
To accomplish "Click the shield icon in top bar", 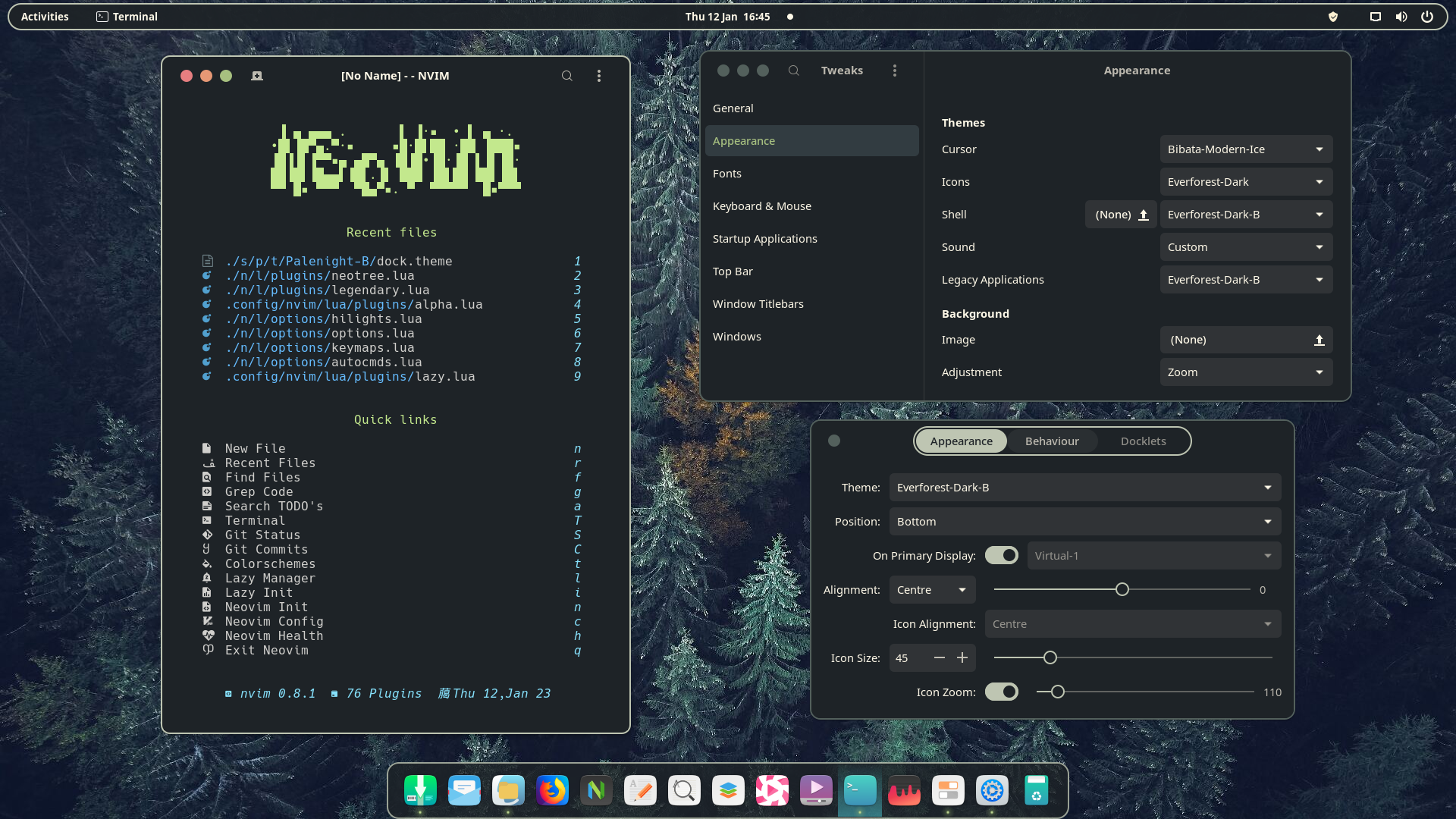I will 1333,17.
